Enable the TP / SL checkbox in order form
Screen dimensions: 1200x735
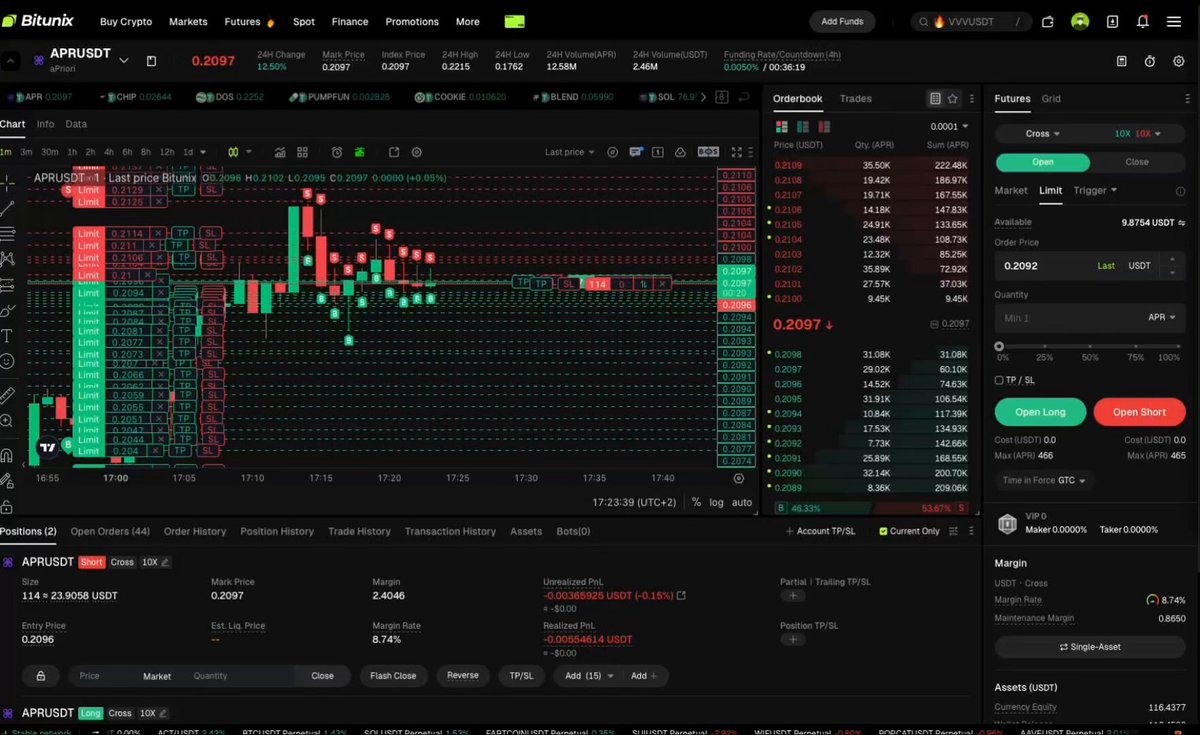click(999, 380)
